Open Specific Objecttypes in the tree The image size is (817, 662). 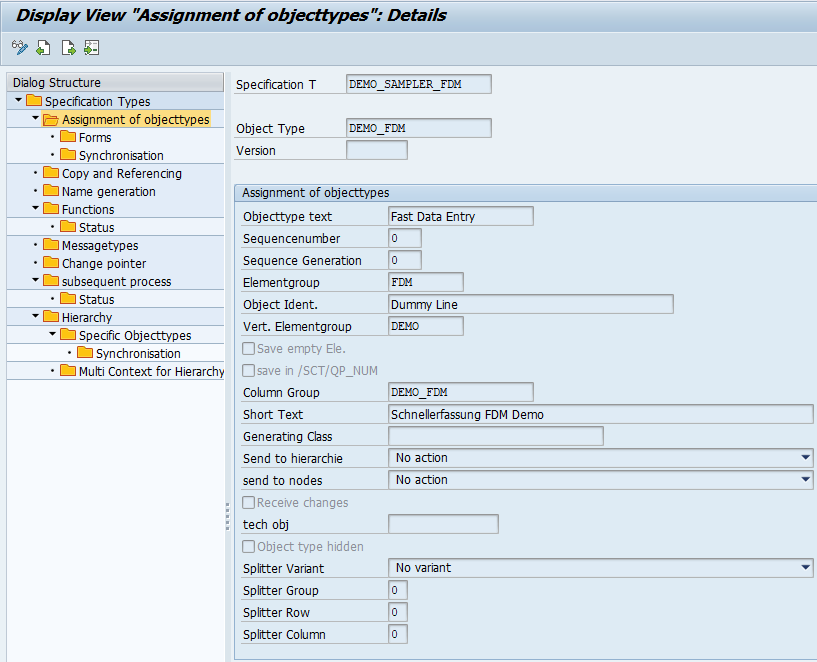click(135, 335)
